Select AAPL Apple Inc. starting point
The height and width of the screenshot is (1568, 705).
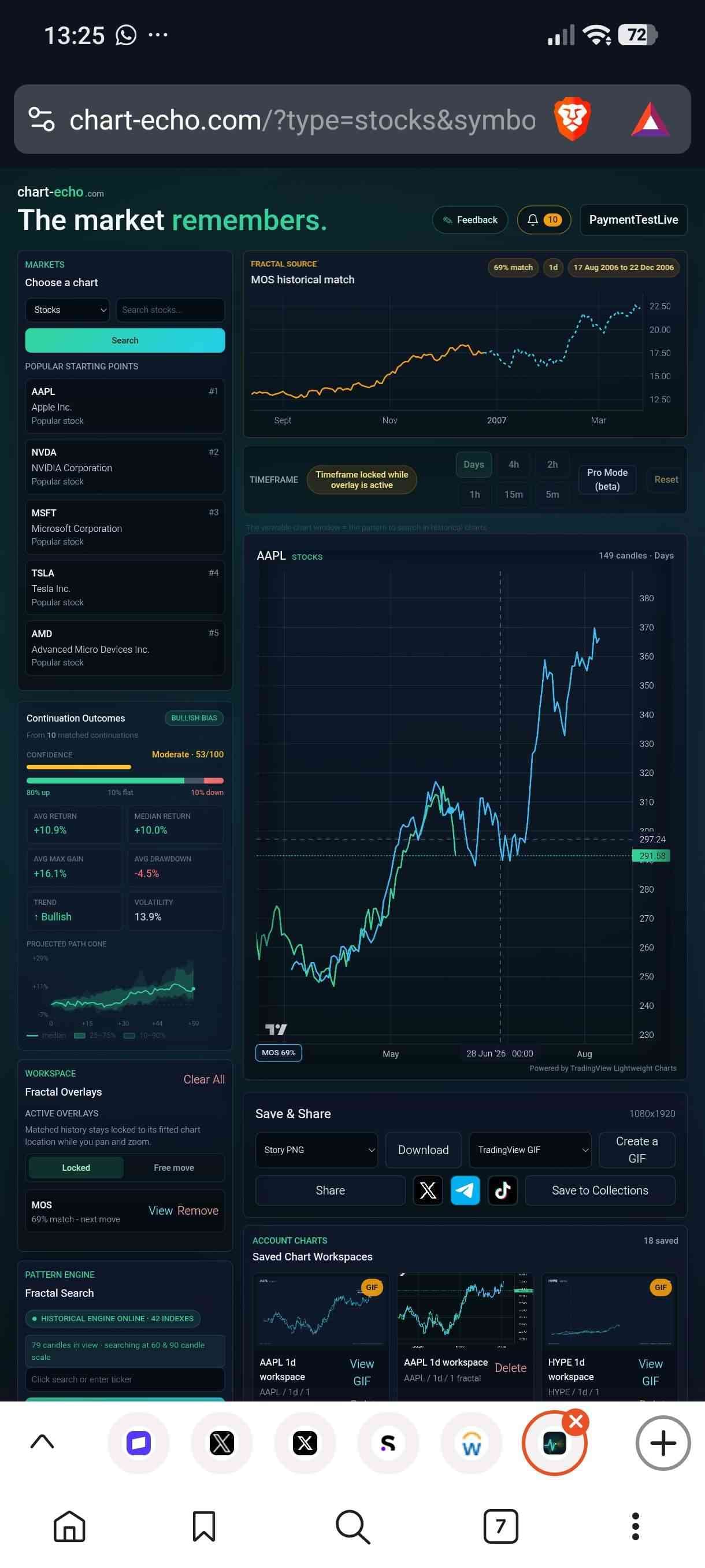[x=125, y=406]
